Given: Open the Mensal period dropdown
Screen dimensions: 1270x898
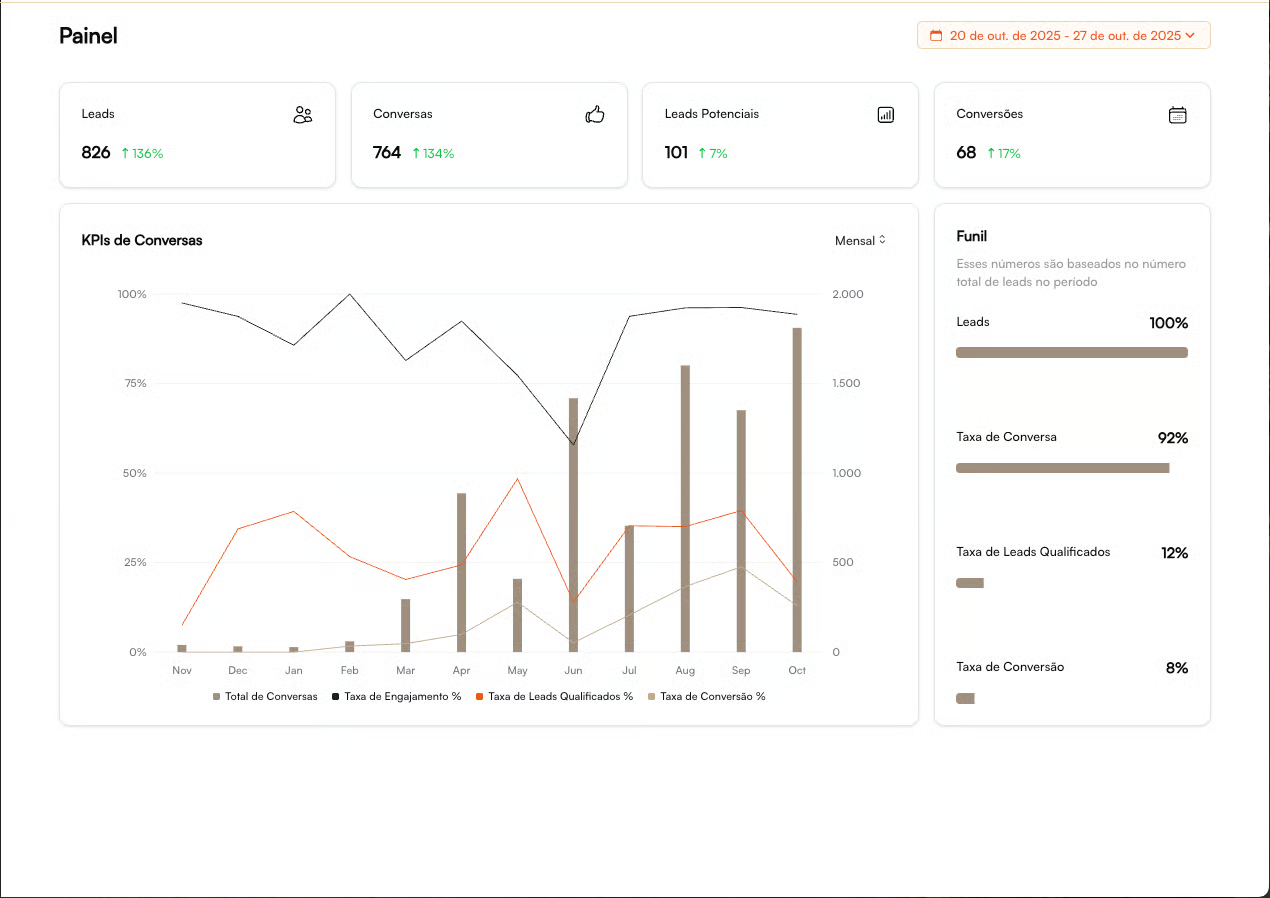Looking at the screenshot, I should pos(860,241).
